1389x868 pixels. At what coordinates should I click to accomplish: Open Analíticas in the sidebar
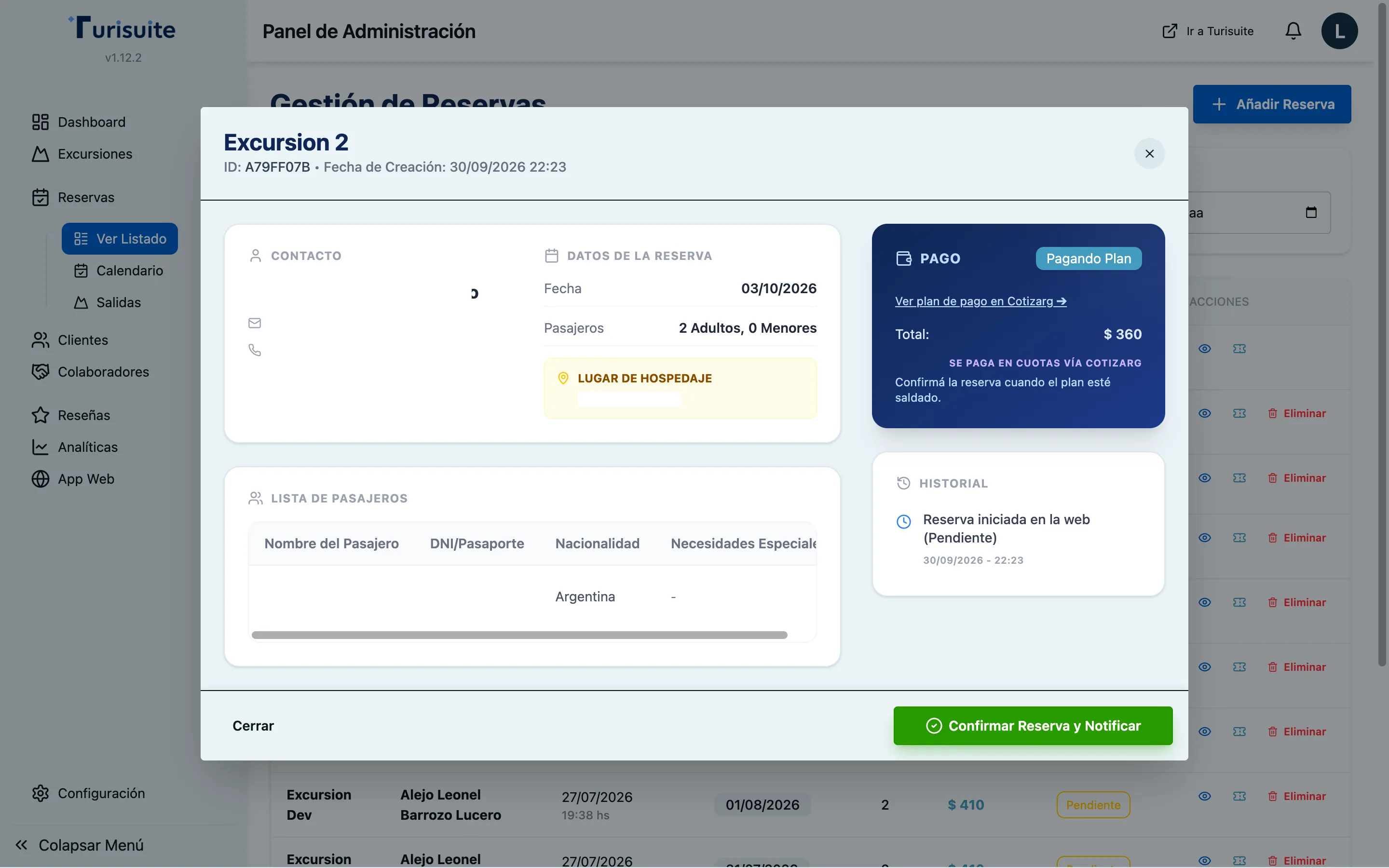75,447
